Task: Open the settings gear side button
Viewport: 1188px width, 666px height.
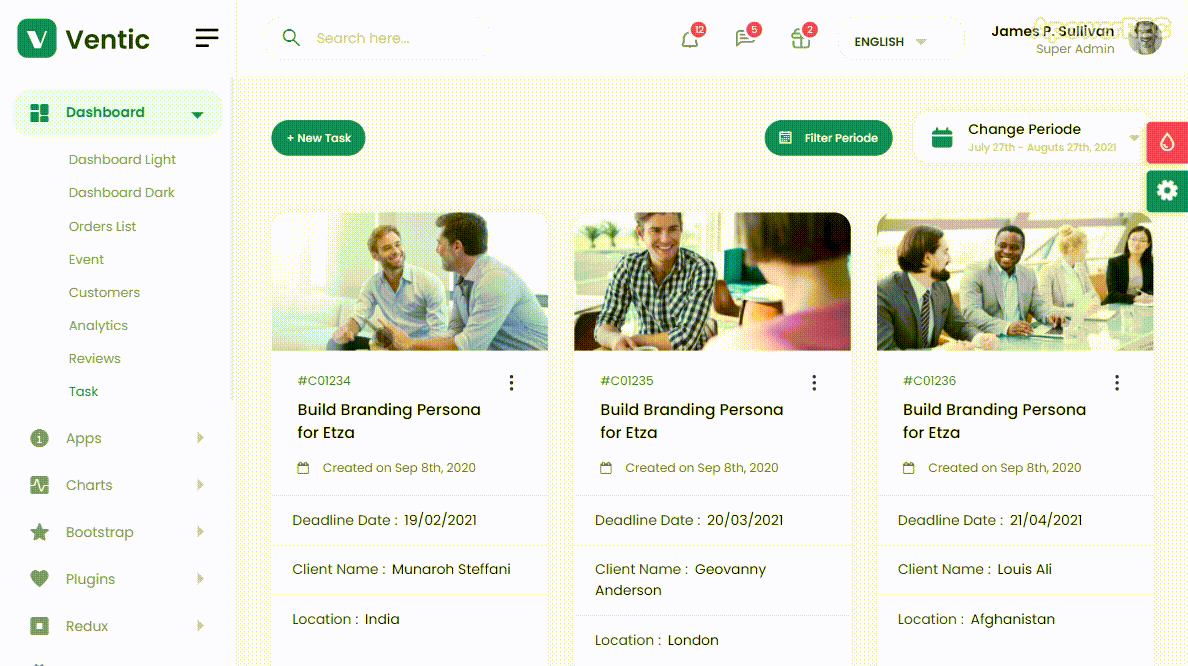Action: point(1167,191)
